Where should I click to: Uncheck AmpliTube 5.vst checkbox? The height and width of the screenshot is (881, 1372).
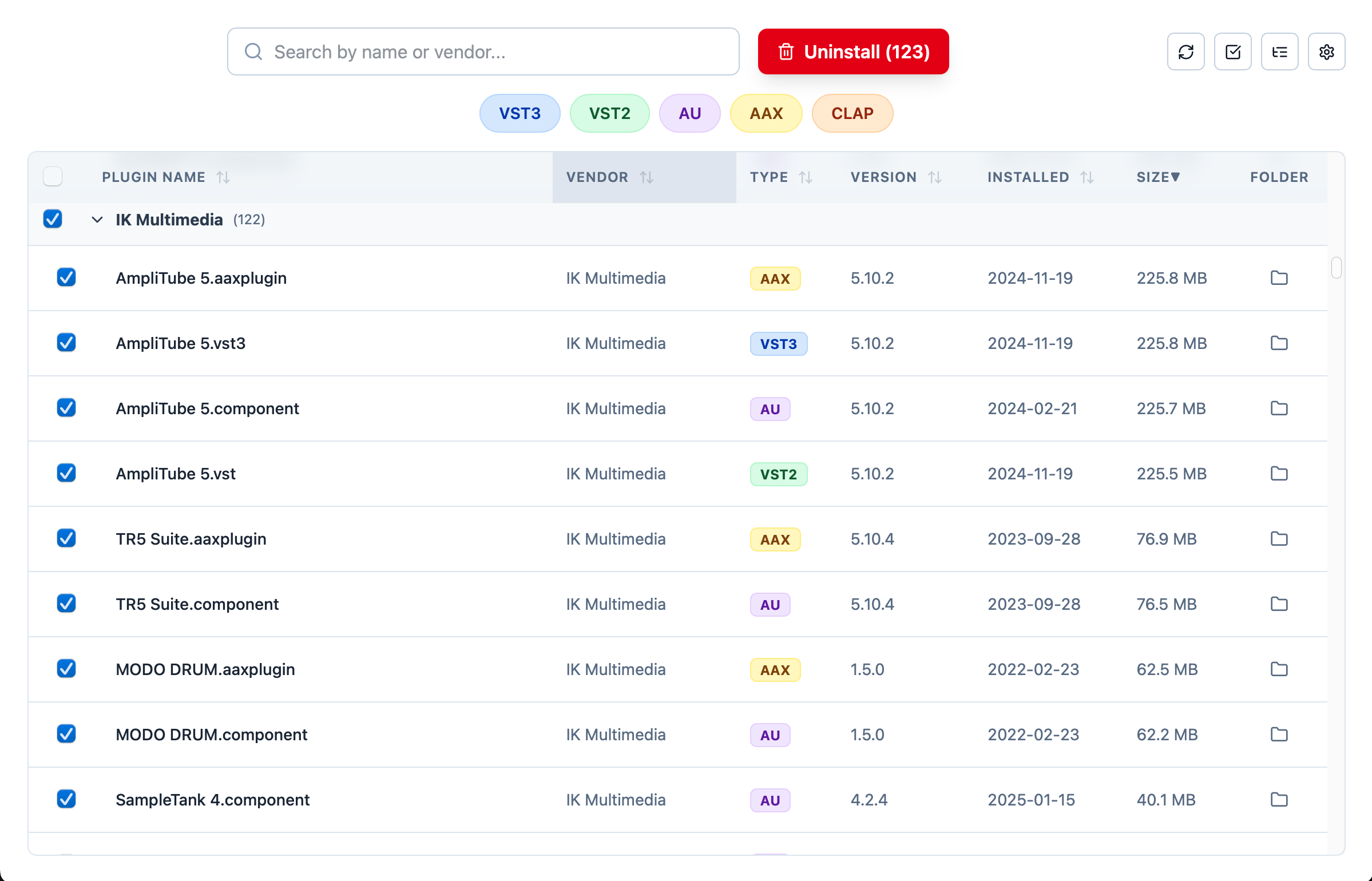click(x=66, y=473)
